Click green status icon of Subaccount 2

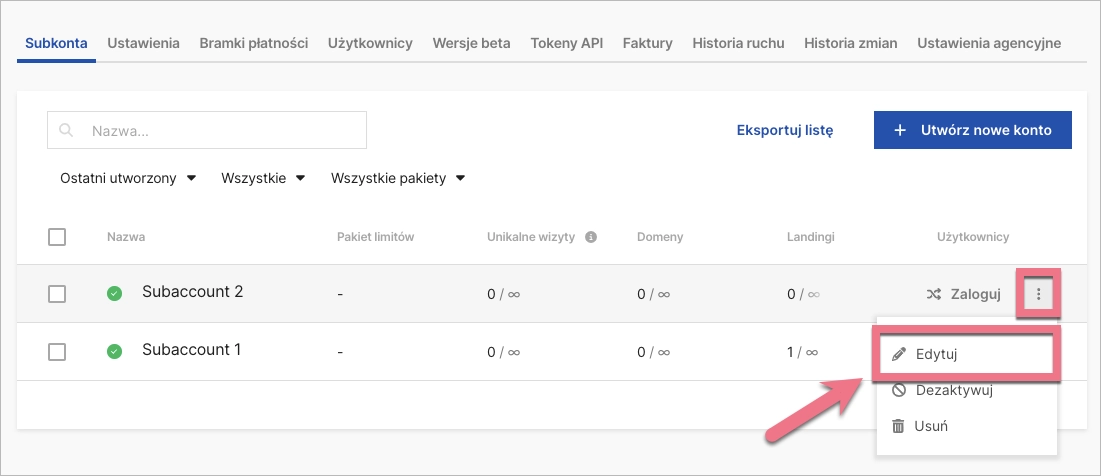[115, 293]
